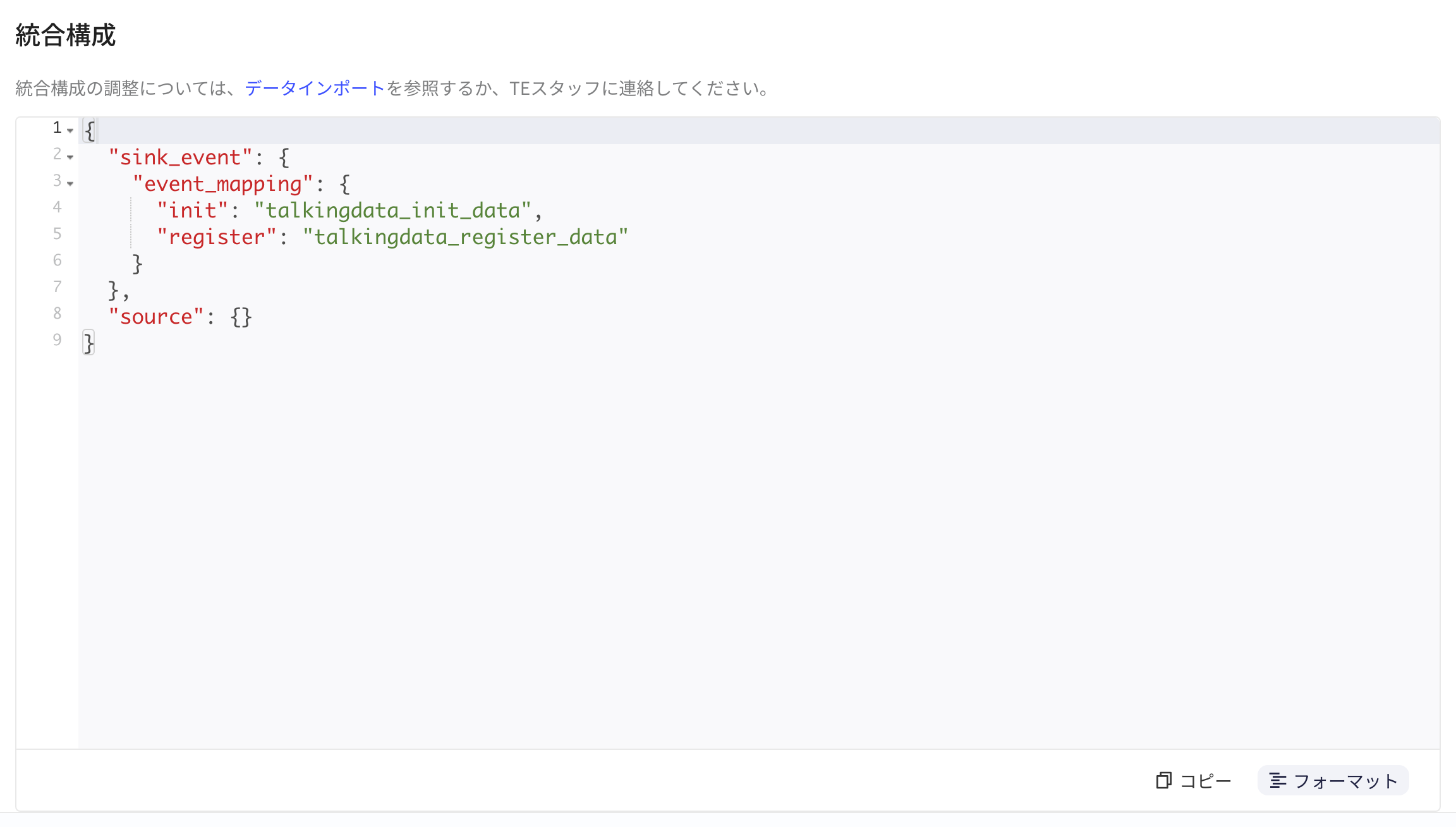Screen dimensions: 1456x827
Task: Click line number 6 in the gutter
Action: (58, 260)
